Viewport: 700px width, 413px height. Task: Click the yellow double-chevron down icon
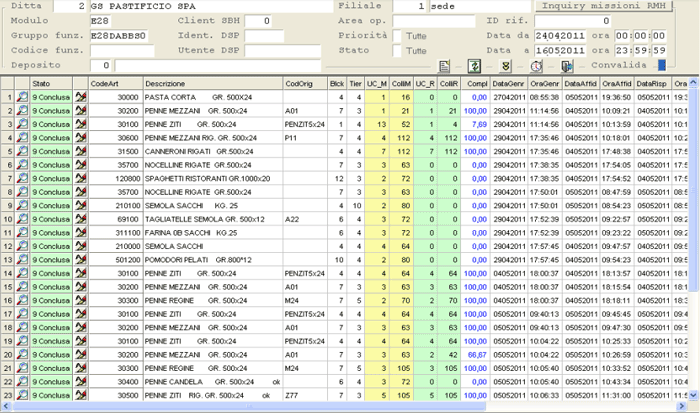pyautogui.click(x=505, y=66)
